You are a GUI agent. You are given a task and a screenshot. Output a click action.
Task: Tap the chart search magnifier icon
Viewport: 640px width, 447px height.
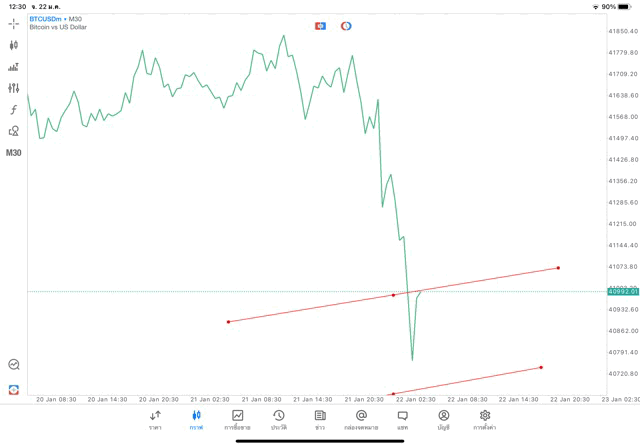click(x=14, y=365)
